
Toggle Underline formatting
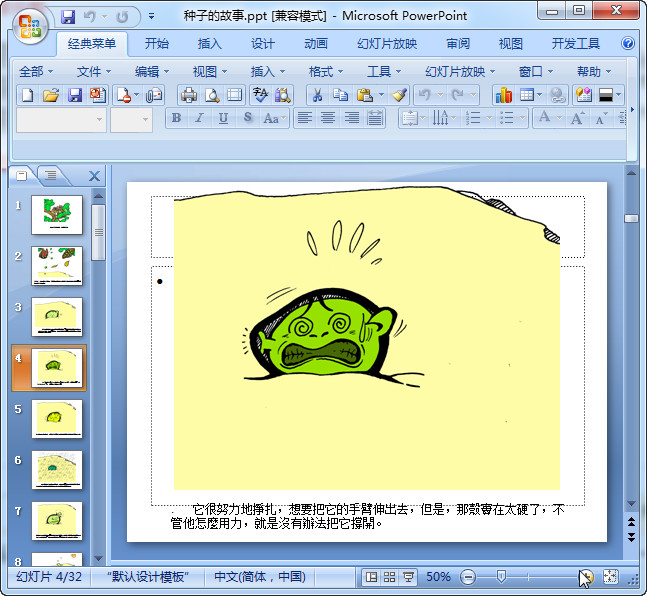223,118
